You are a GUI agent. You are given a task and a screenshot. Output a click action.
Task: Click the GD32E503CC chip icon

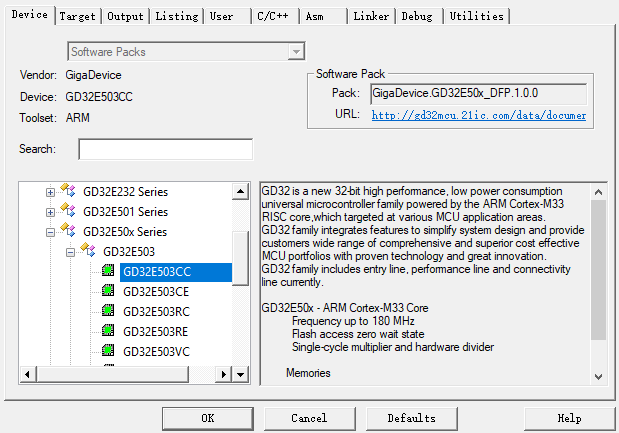[x=108, y=270]
